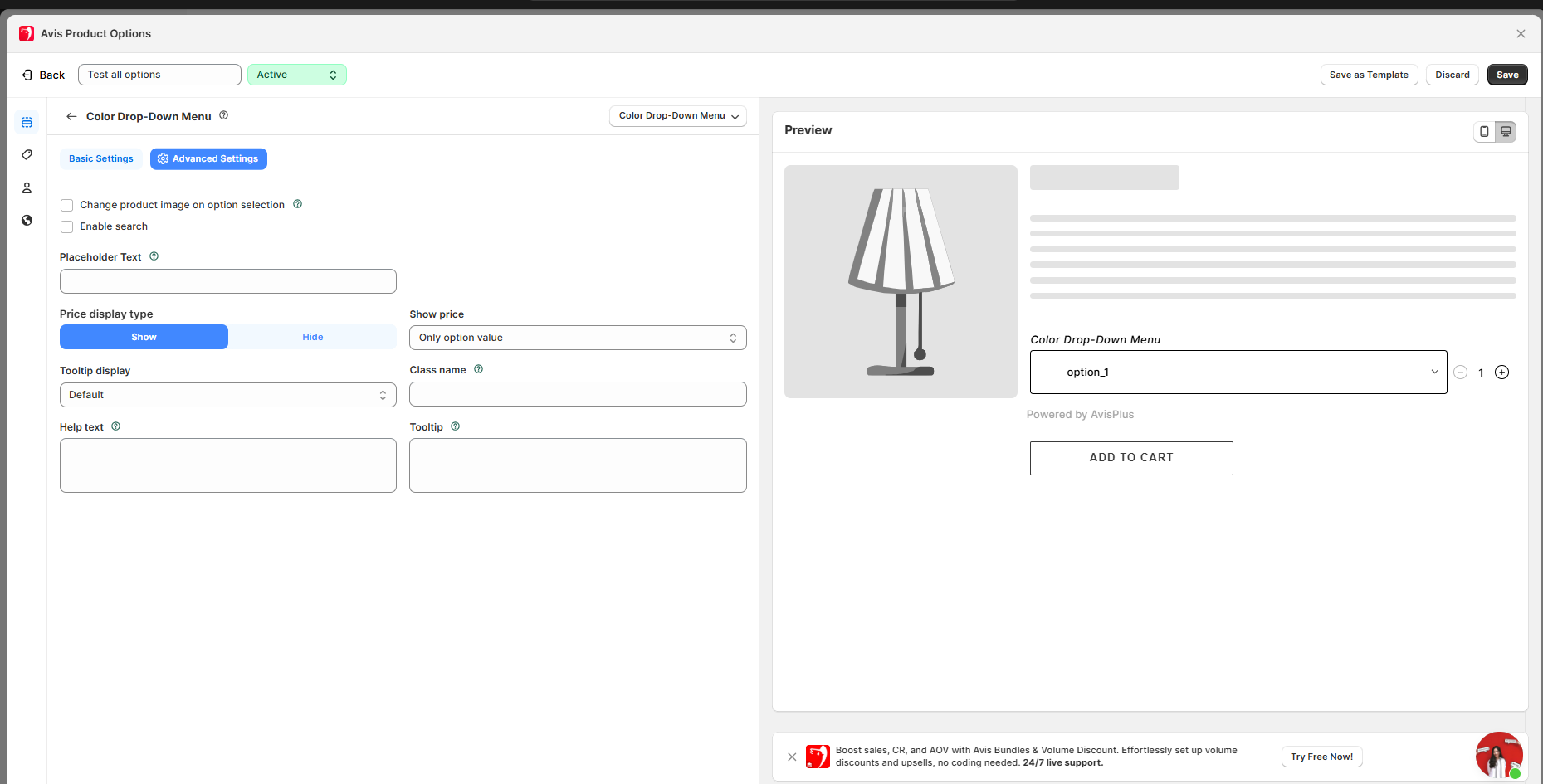Switch preview to desktop view icon

click(x=1506, y=131)
